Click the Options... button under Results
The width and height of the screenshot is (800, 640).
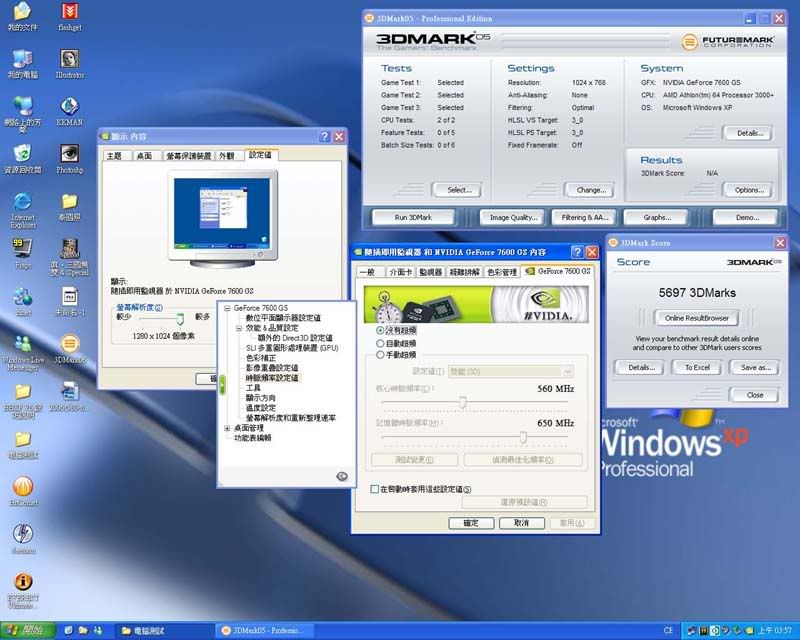click(x=749, y=190)
